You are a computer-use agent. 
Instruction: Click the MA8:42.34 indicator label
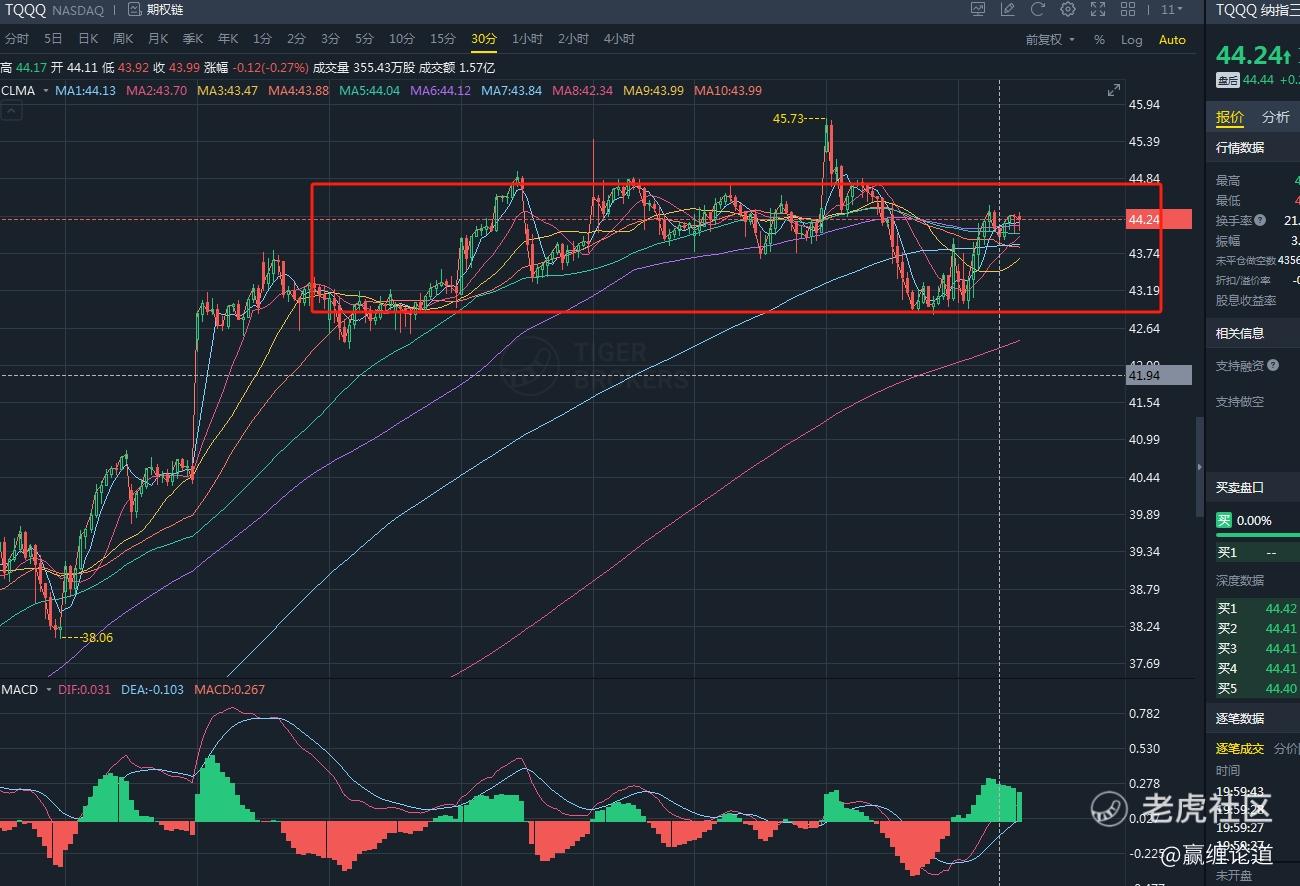[x=583, y=90]
